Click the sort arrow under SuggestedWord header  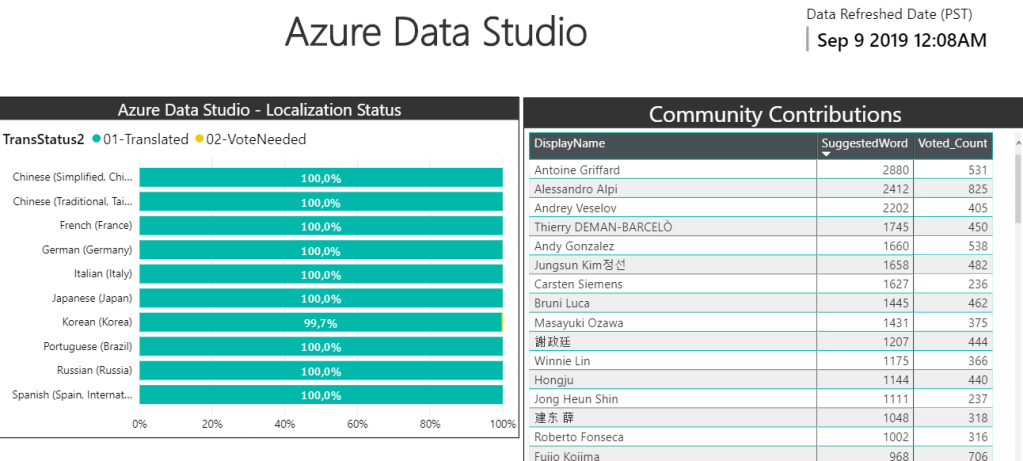coord(826,155)
